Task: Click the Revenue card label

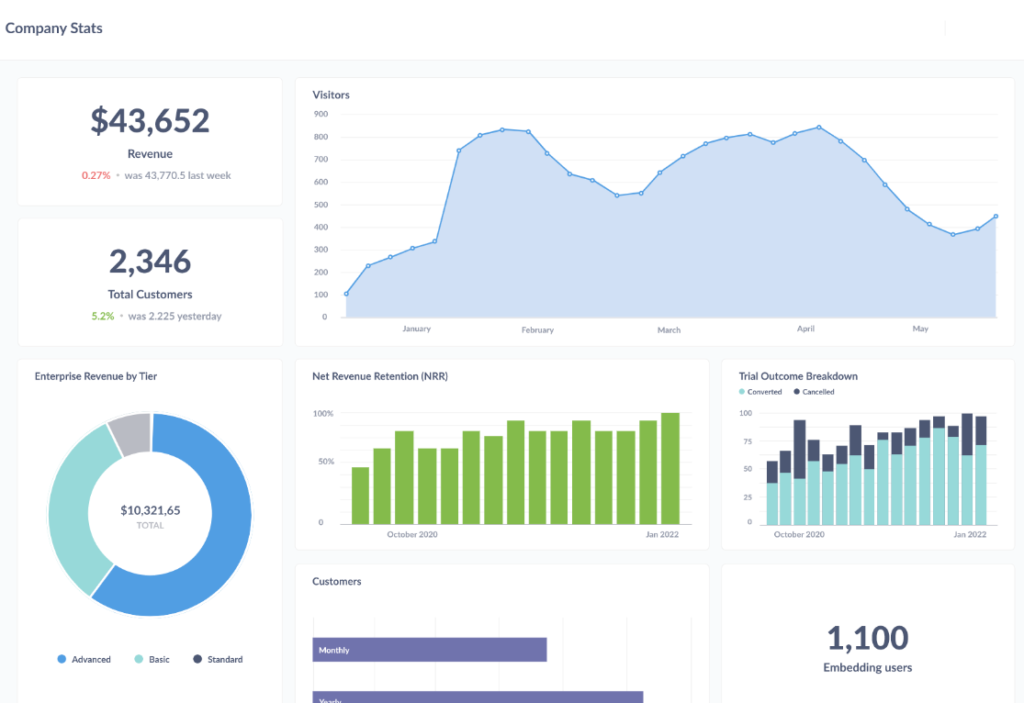Action: [150, 154]
